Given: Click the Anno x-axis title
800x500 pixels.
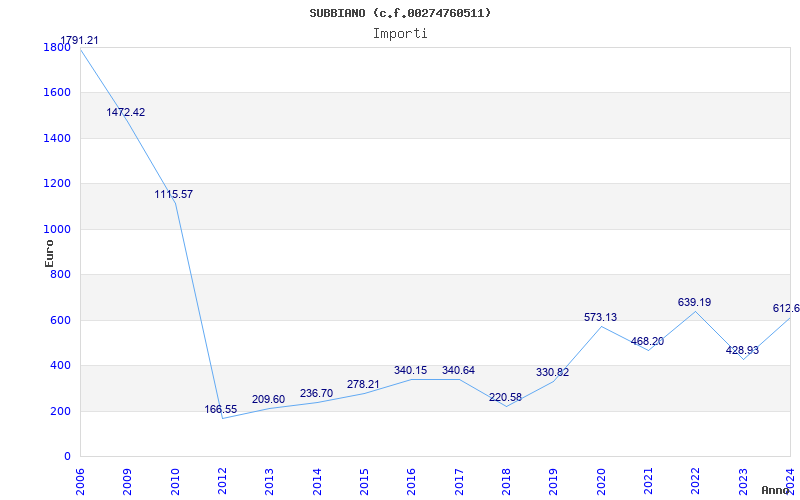Looking at the screenshot, I should point(775,490).
